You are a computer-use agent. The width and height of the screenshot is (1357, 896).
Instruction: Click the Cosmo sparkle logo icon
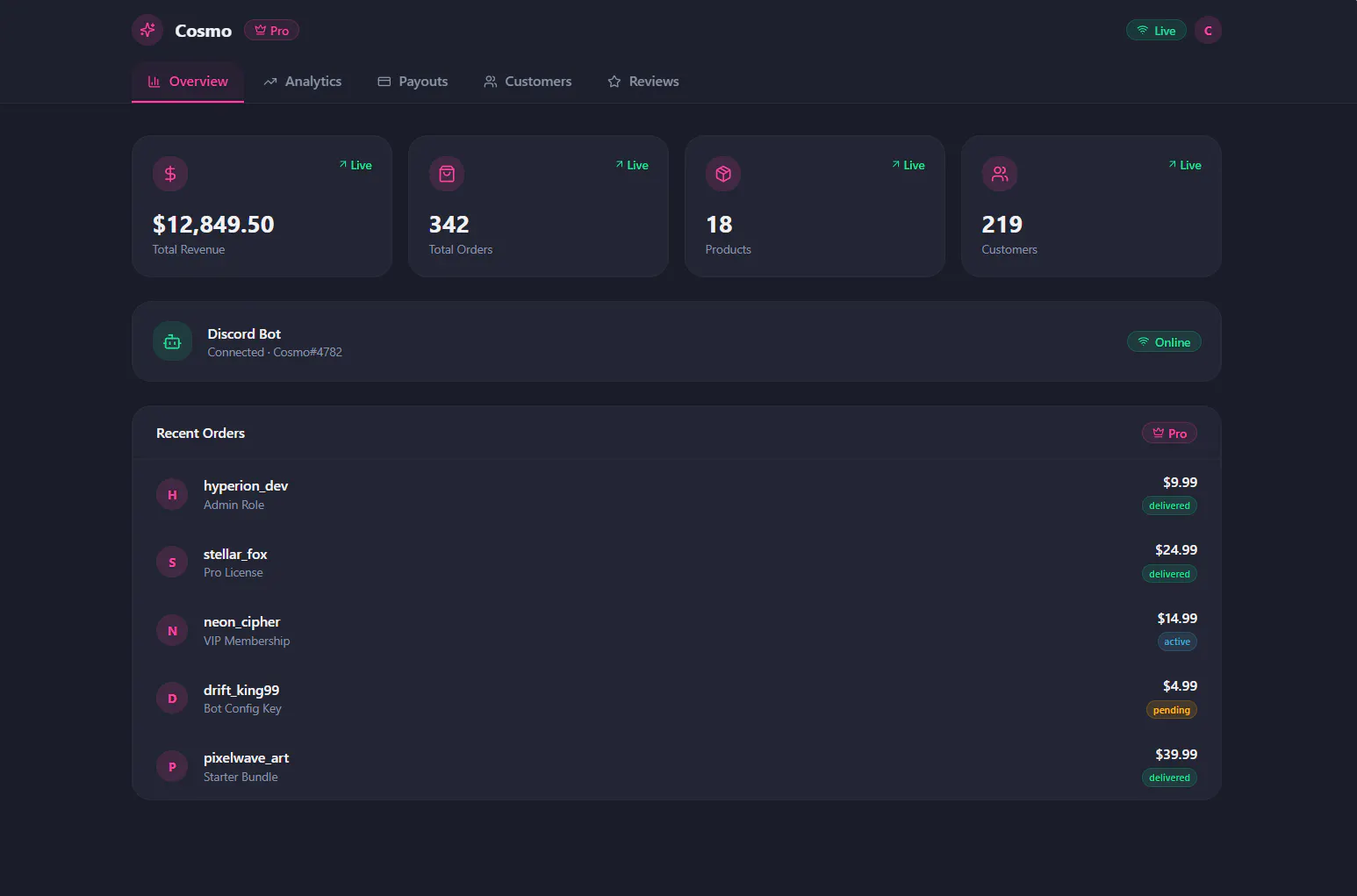pyautogui.click(x=147, y=30)
